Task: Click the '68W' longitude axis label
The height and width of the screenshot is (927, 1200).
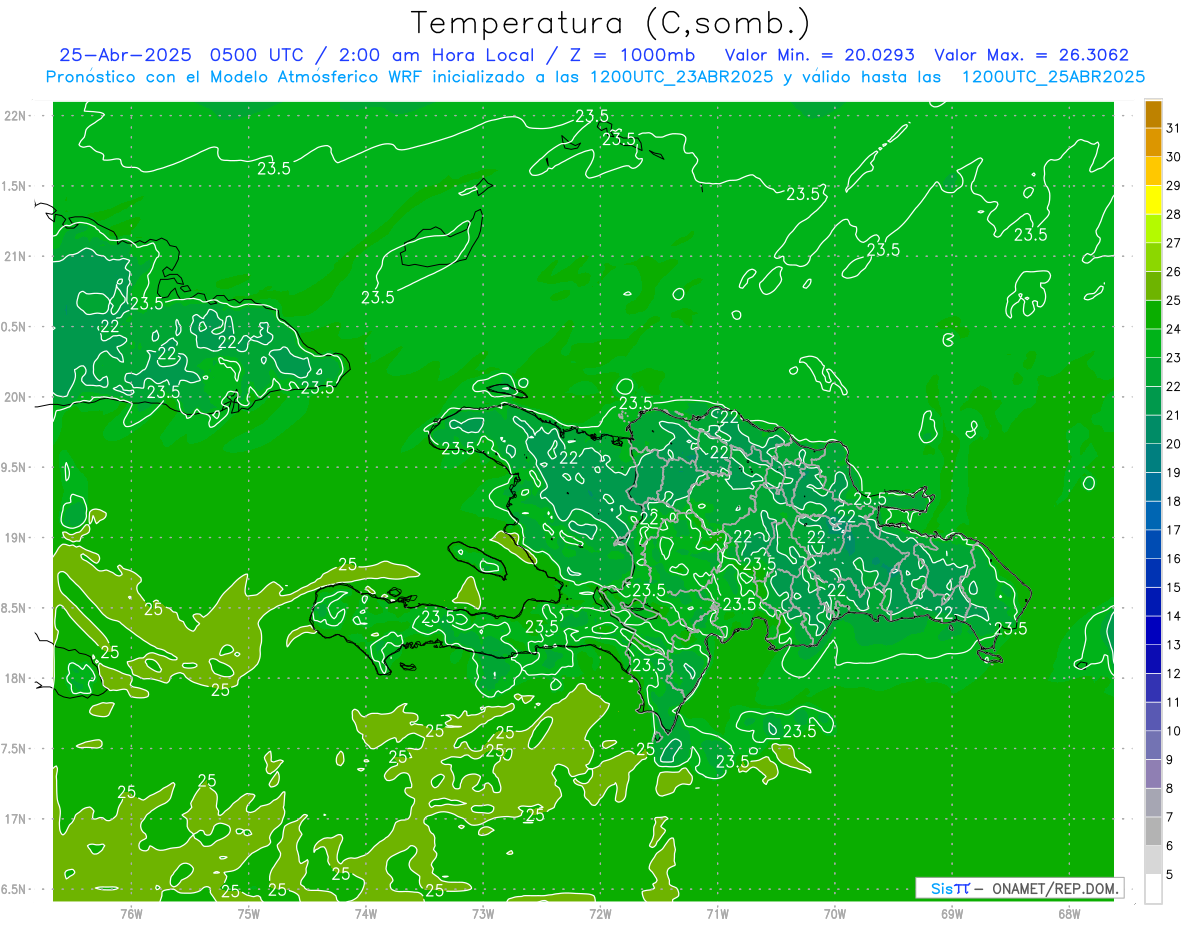Action: click(1069, 913)
